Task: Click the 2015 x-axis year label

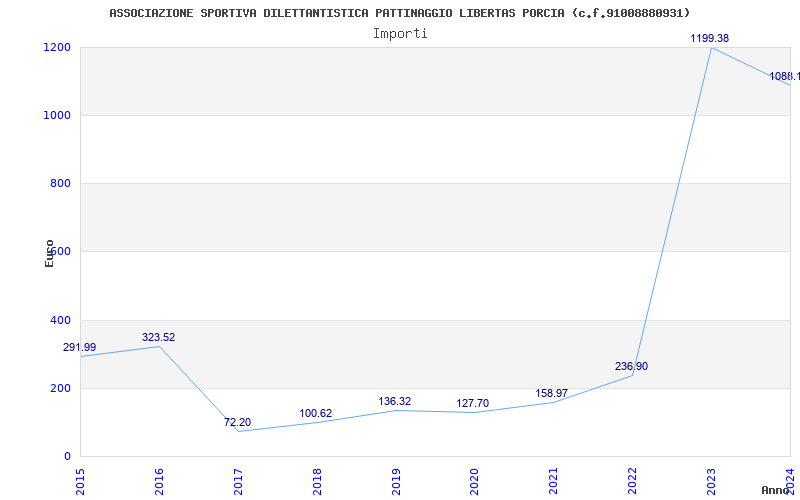Action: [80, 482]
